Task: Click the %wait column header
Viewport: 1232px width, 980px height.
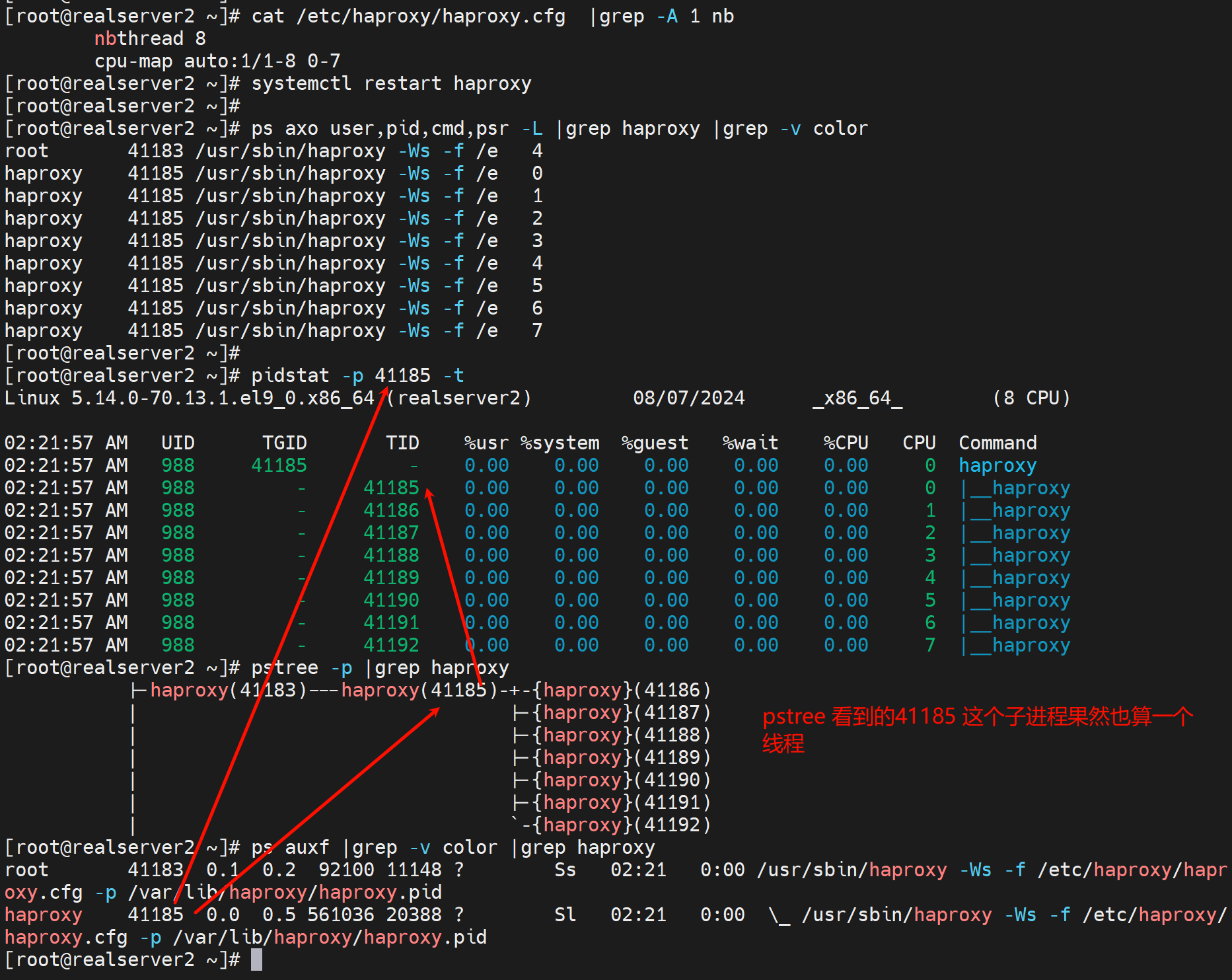Action: [x=750, y=443]
